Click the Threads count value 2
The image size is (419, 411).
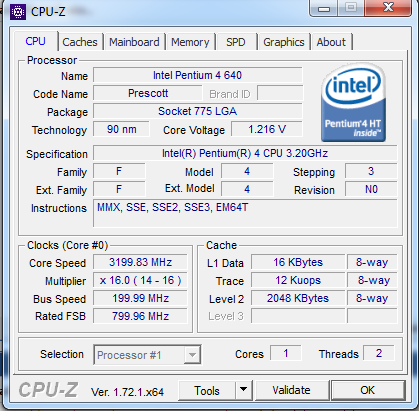pyautogui.click(x=379, y=353)
